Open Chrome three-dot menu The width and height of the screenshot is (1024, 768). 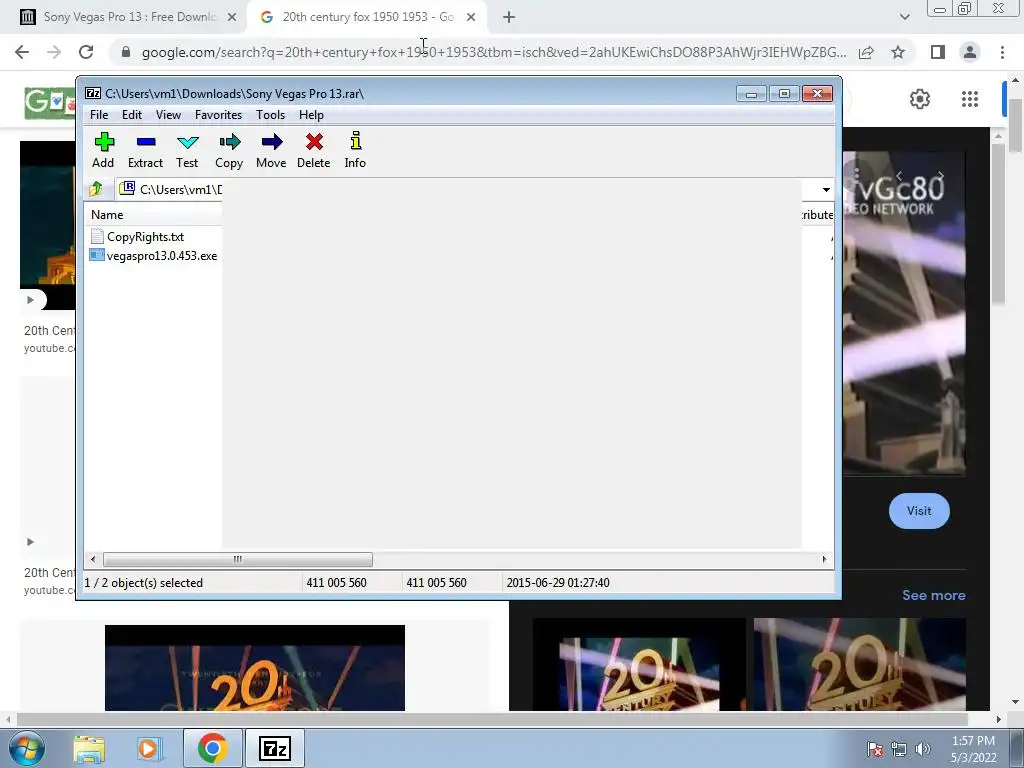(x=1002, y=52)
